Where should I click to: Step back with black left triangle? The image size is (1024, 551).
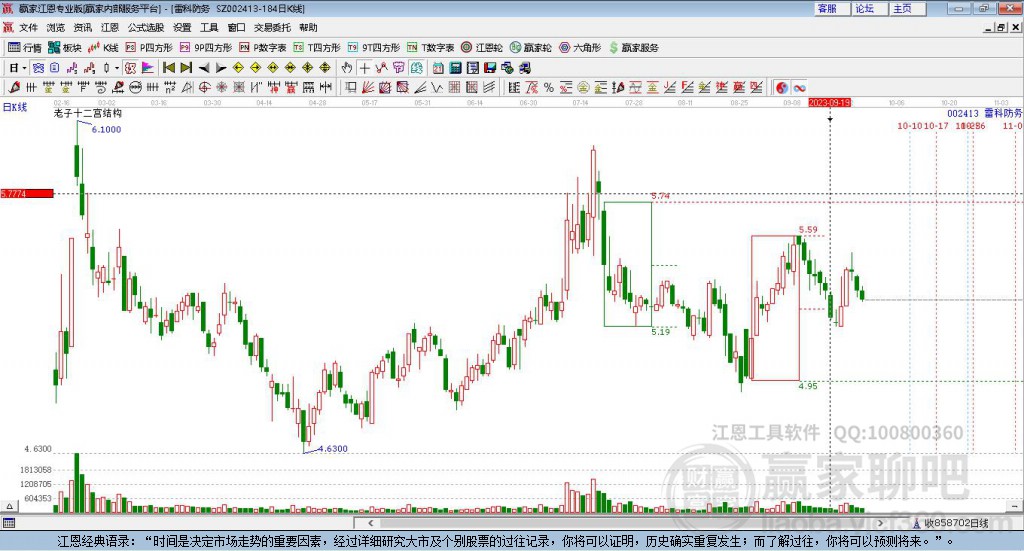(204, 68)
